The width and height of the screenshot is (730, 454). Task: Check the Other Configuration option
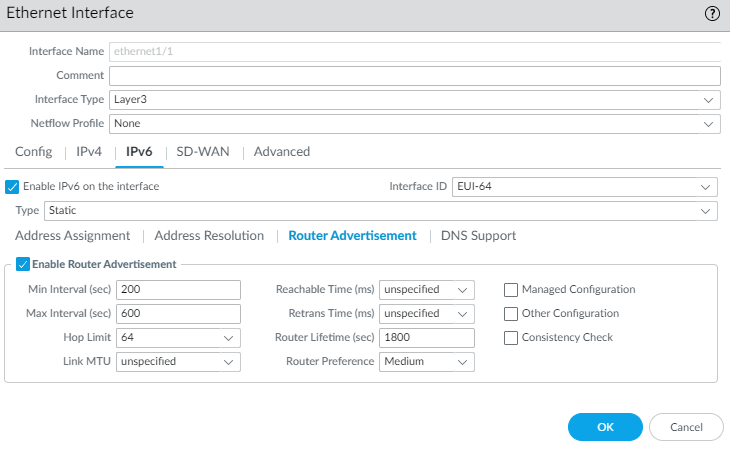tap(511, 313)
